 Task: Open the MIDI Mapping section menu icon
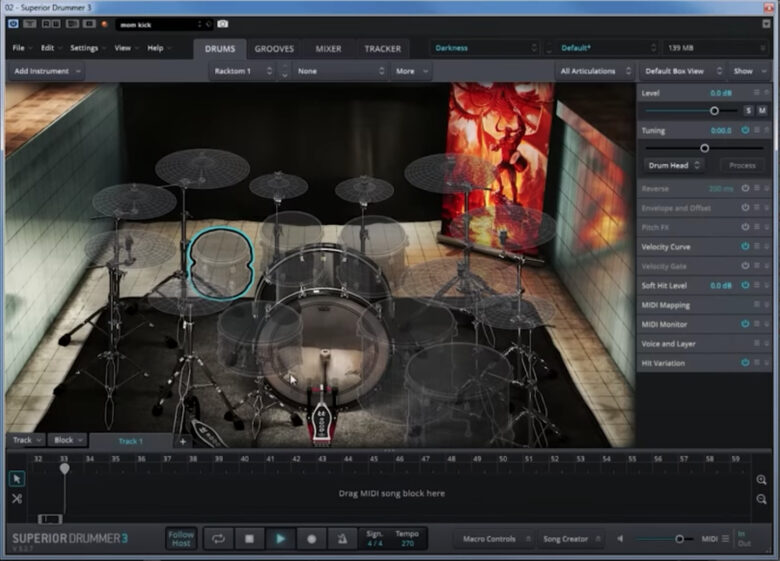tap(756, 304)
